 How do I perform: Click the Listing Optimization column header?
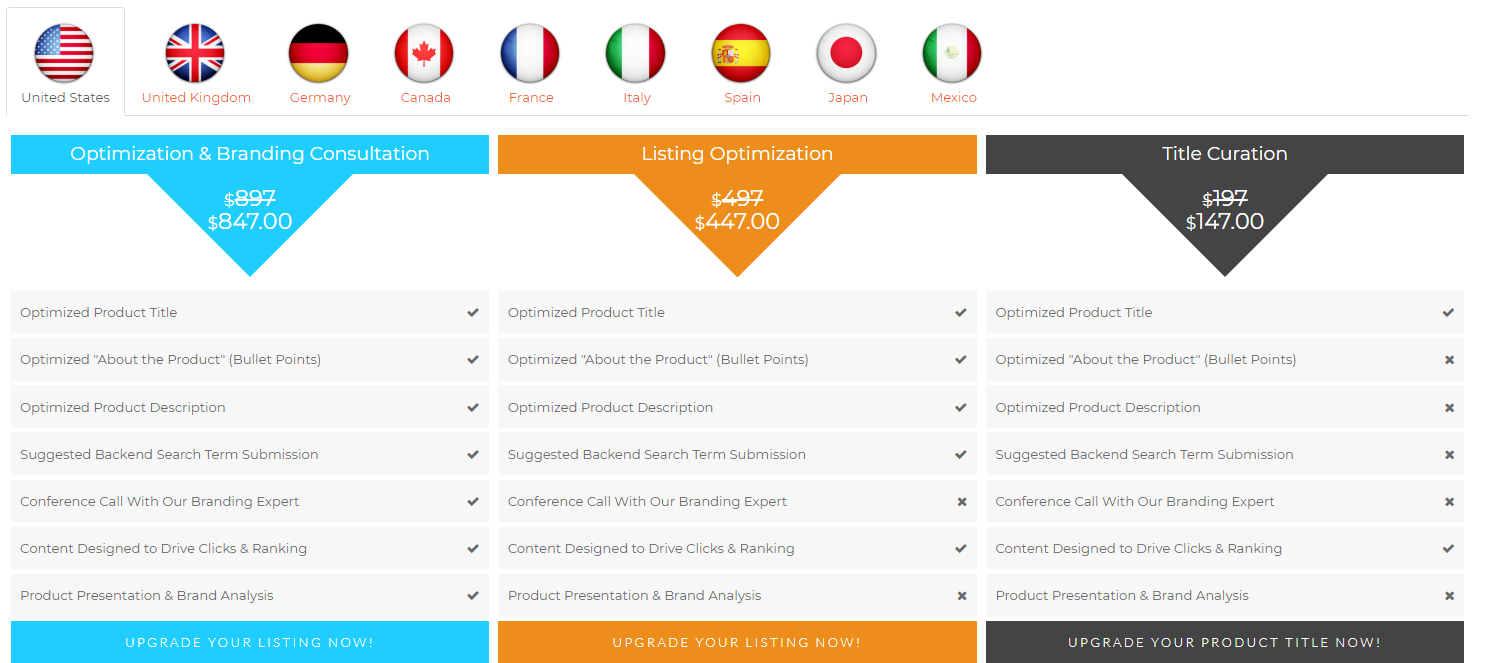(x=737, y=154)
